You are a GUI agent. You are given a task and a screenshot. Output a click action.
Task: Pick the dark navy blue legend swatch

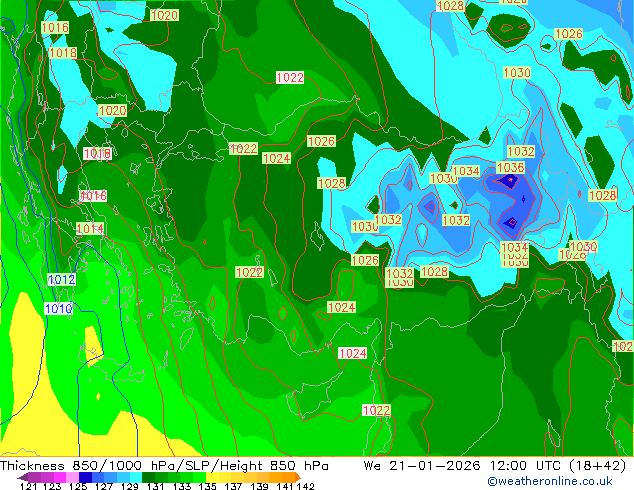pos(85,477)
